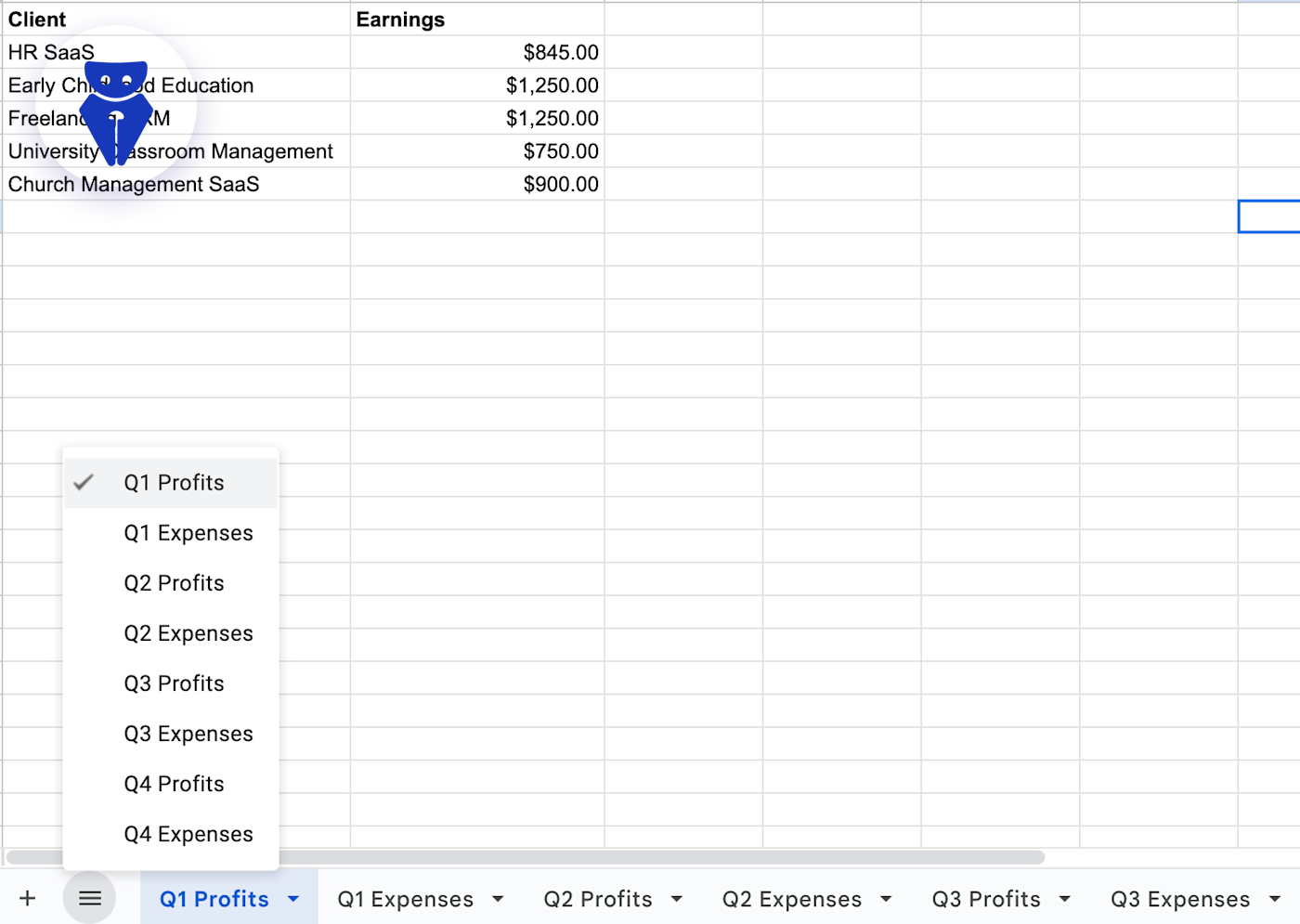The height and width of the screenshot is (924, 1300).
Task: Select the HR SaaS cell
Action: point(176,52)
